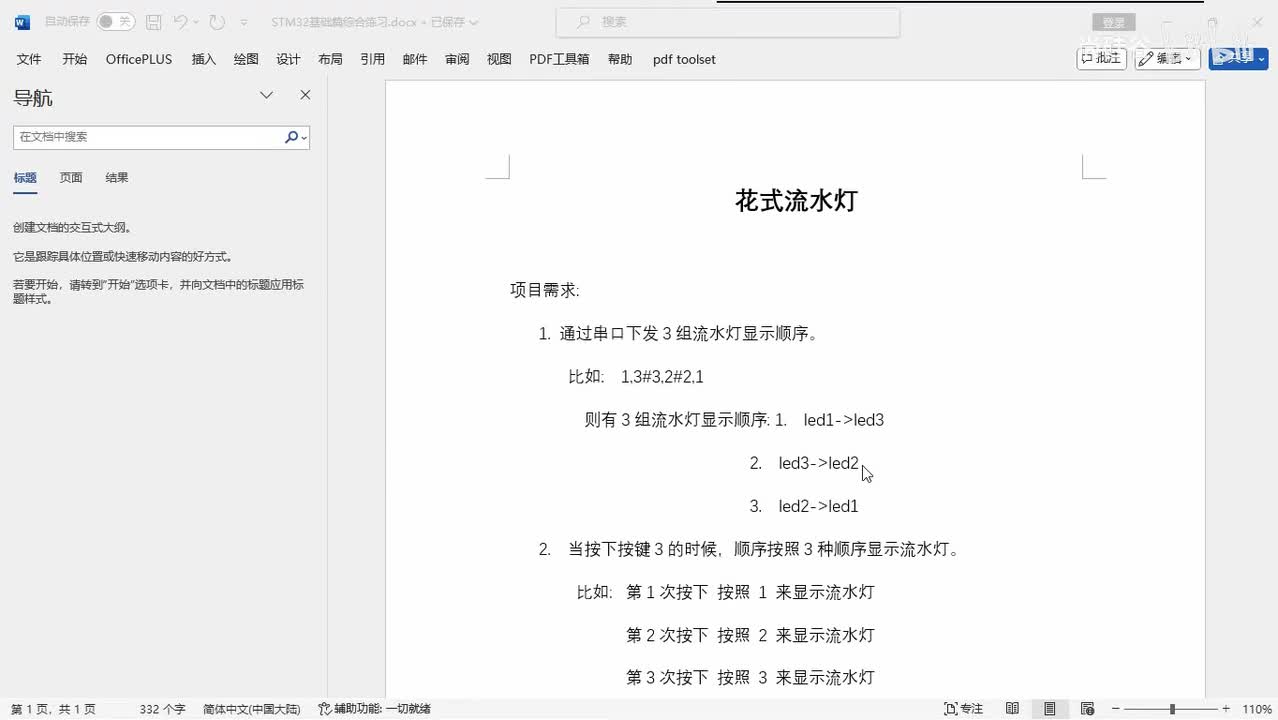Screen dimensions: 1278x720
Task: Switch to Read Mode view icon
Action: pyautogui.click(x=1013, y=709)
